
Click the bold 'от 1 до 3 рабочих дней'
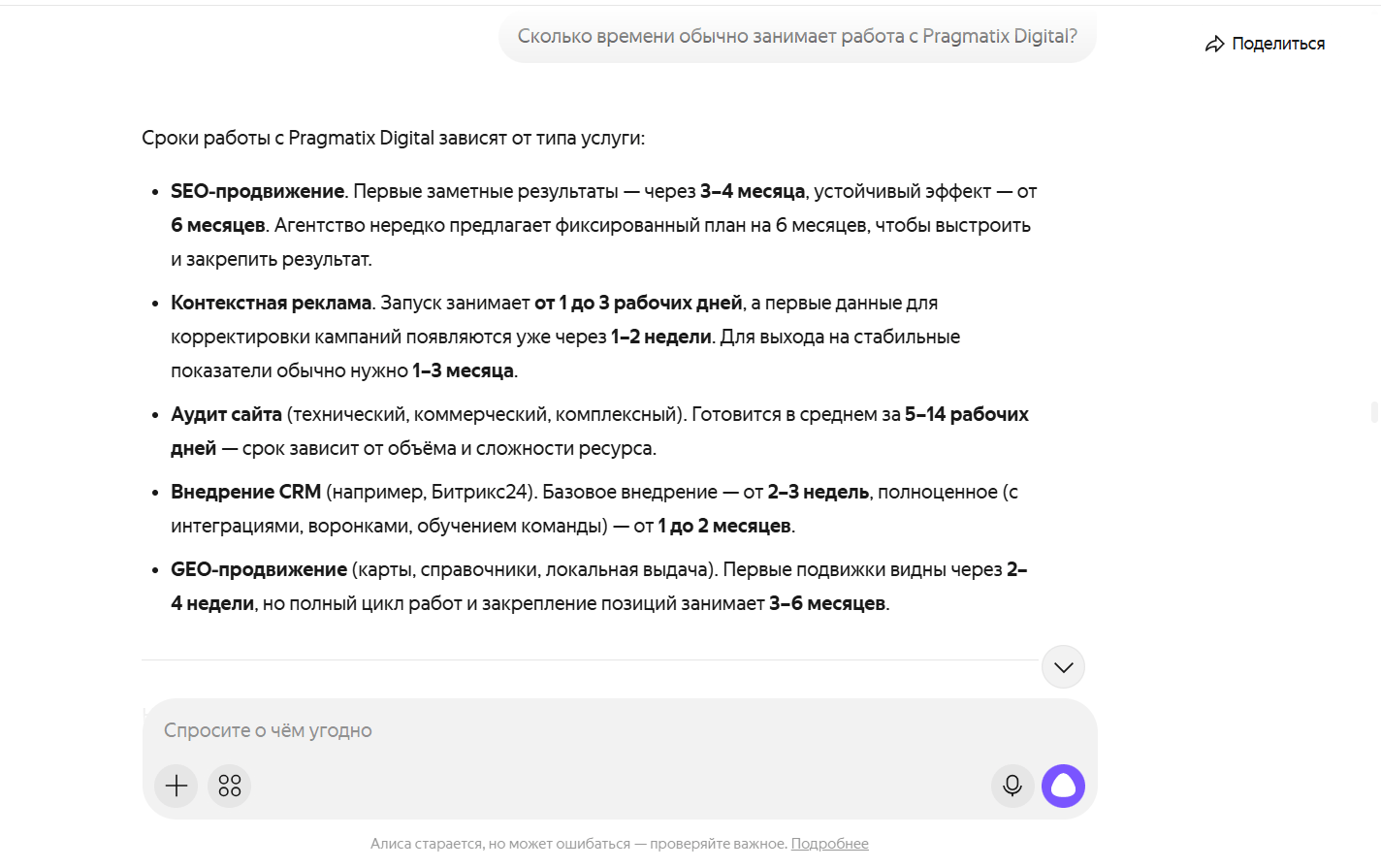coord(638,303)
